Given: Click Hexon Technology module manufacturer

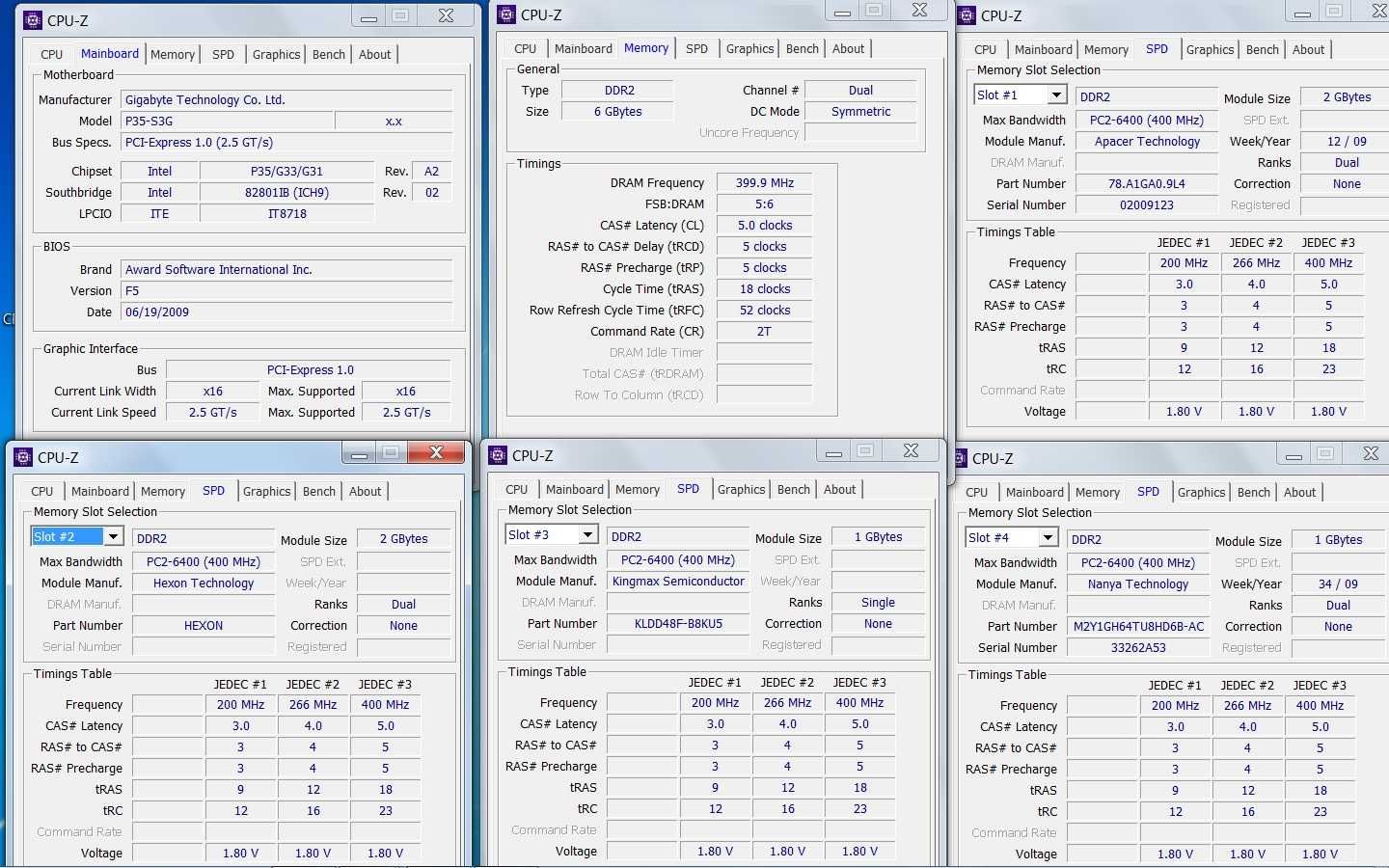Looking at the screenshot, I should tap(204, 583).
